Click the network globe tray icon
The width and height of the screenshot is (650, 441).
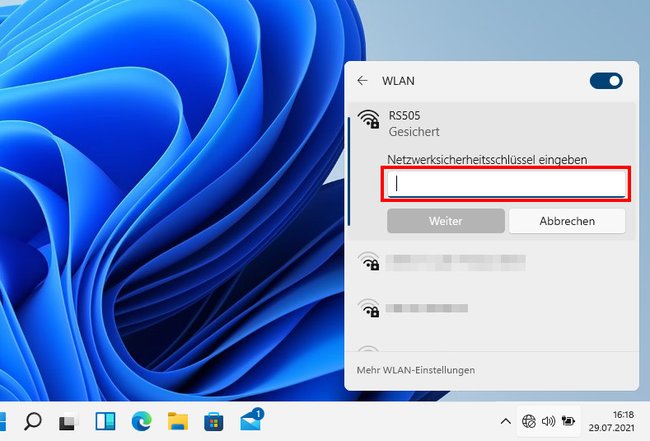click(x=529, y=422)
